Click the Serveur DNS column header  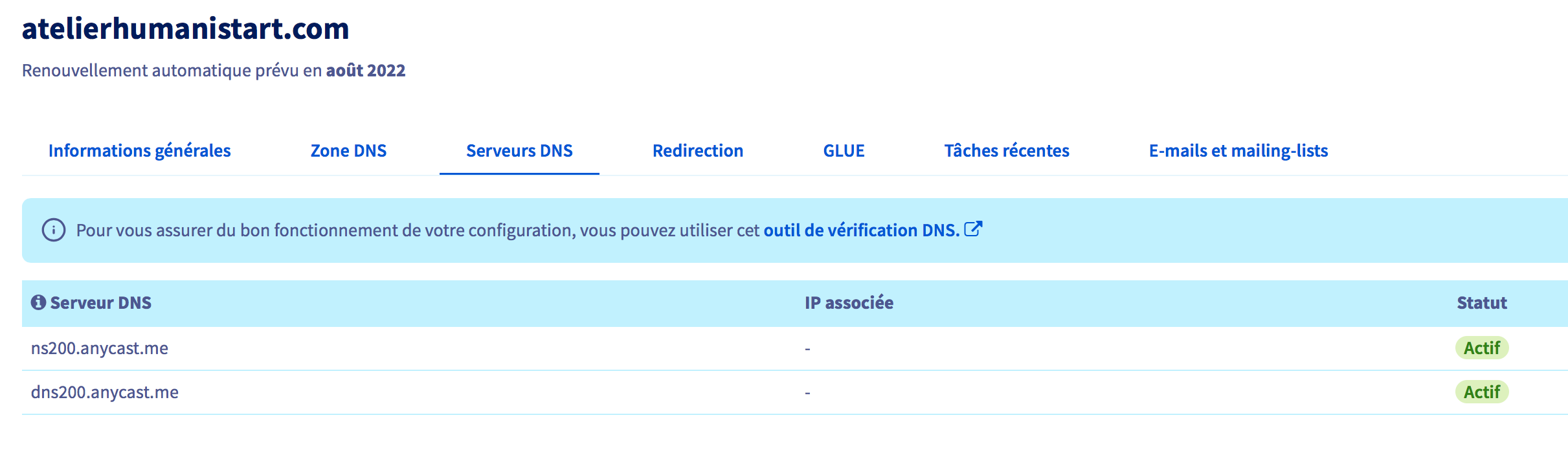(100, 303)
